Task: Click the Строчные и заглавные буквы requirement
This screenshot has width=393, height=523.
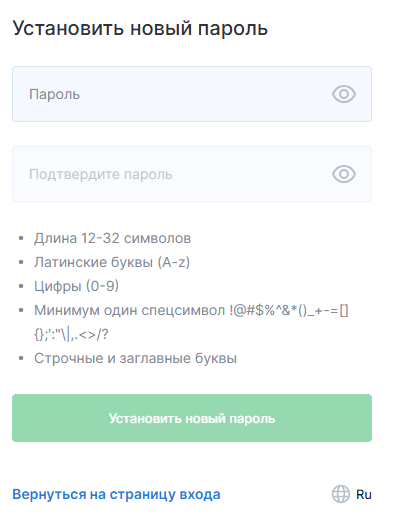Action: pos(135,358)
